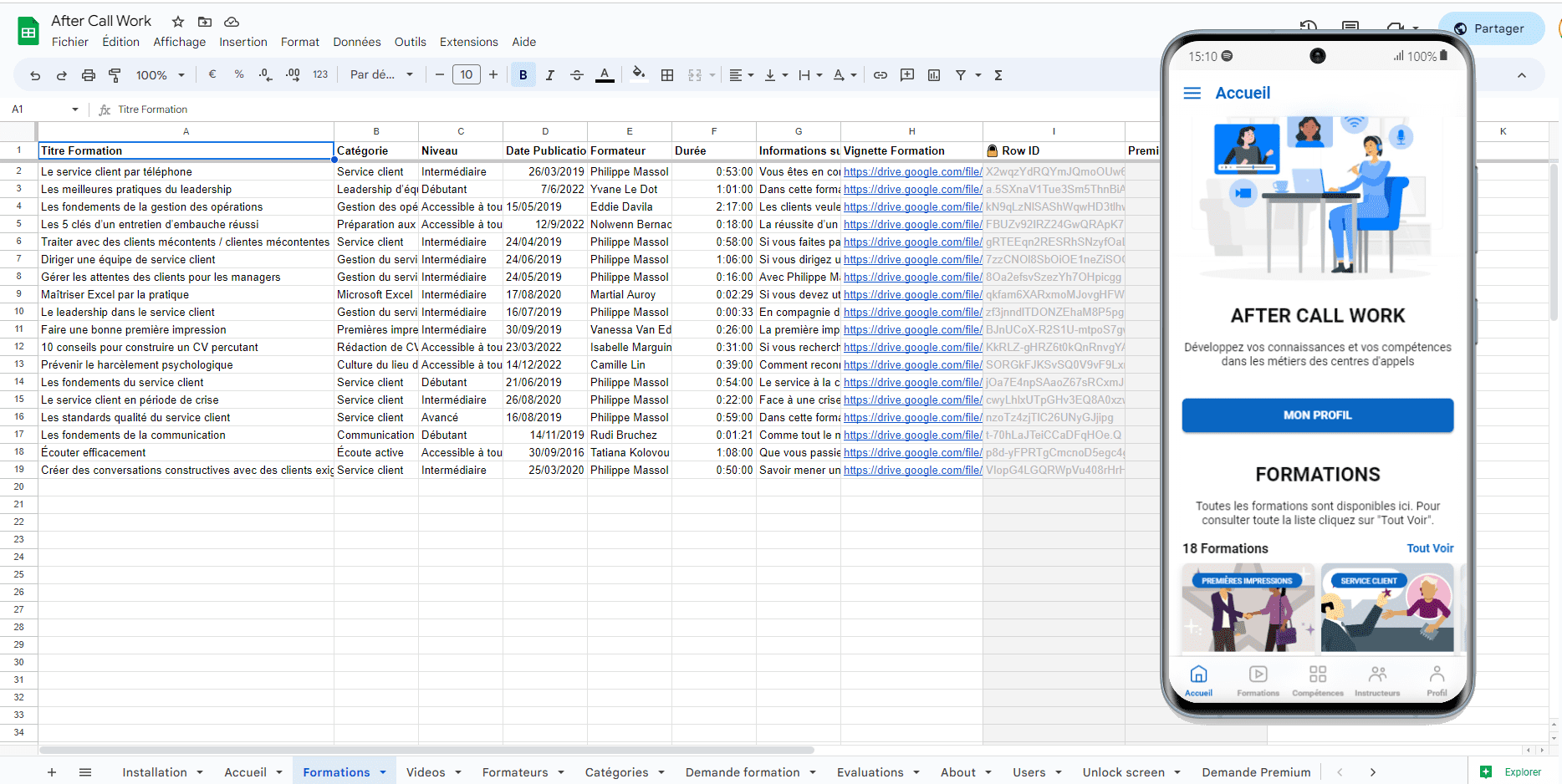This screenshot has width=1562, height=784.
Task: Switch to the Formateurs sheet tab
Action: tap(516, 771)
